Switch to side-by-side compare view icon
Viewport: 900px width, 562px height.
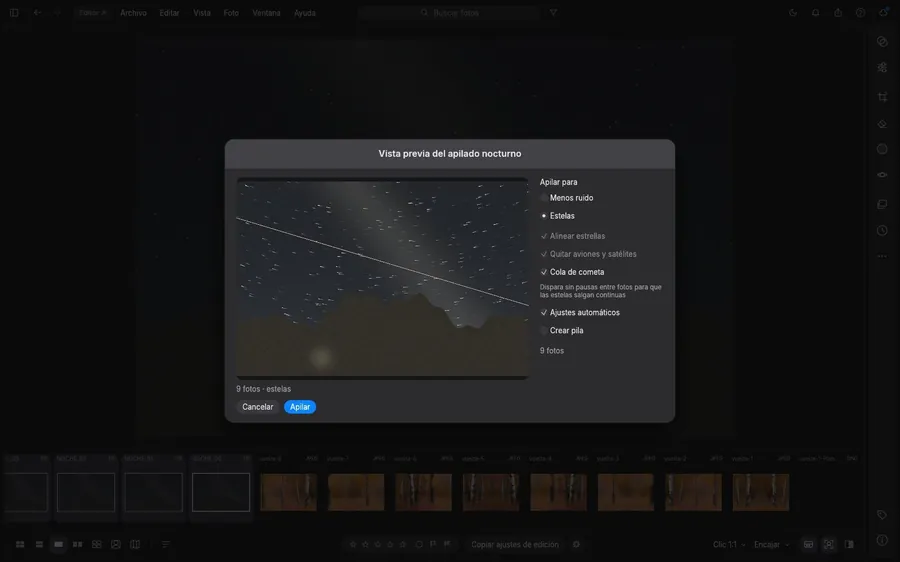[77, 544]
